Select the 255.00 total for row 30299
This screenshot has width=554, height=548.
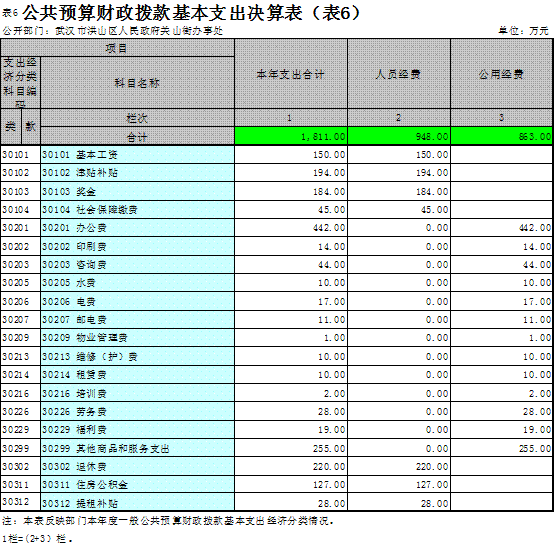click(x=291, y=448)
